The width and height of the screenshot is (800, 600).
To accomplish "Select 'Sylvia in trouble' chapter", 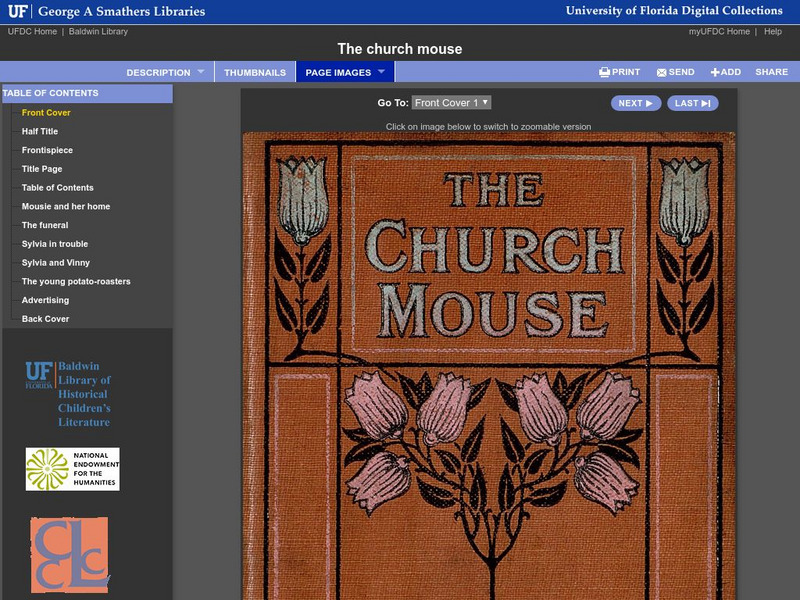I will tap(55, 244).
